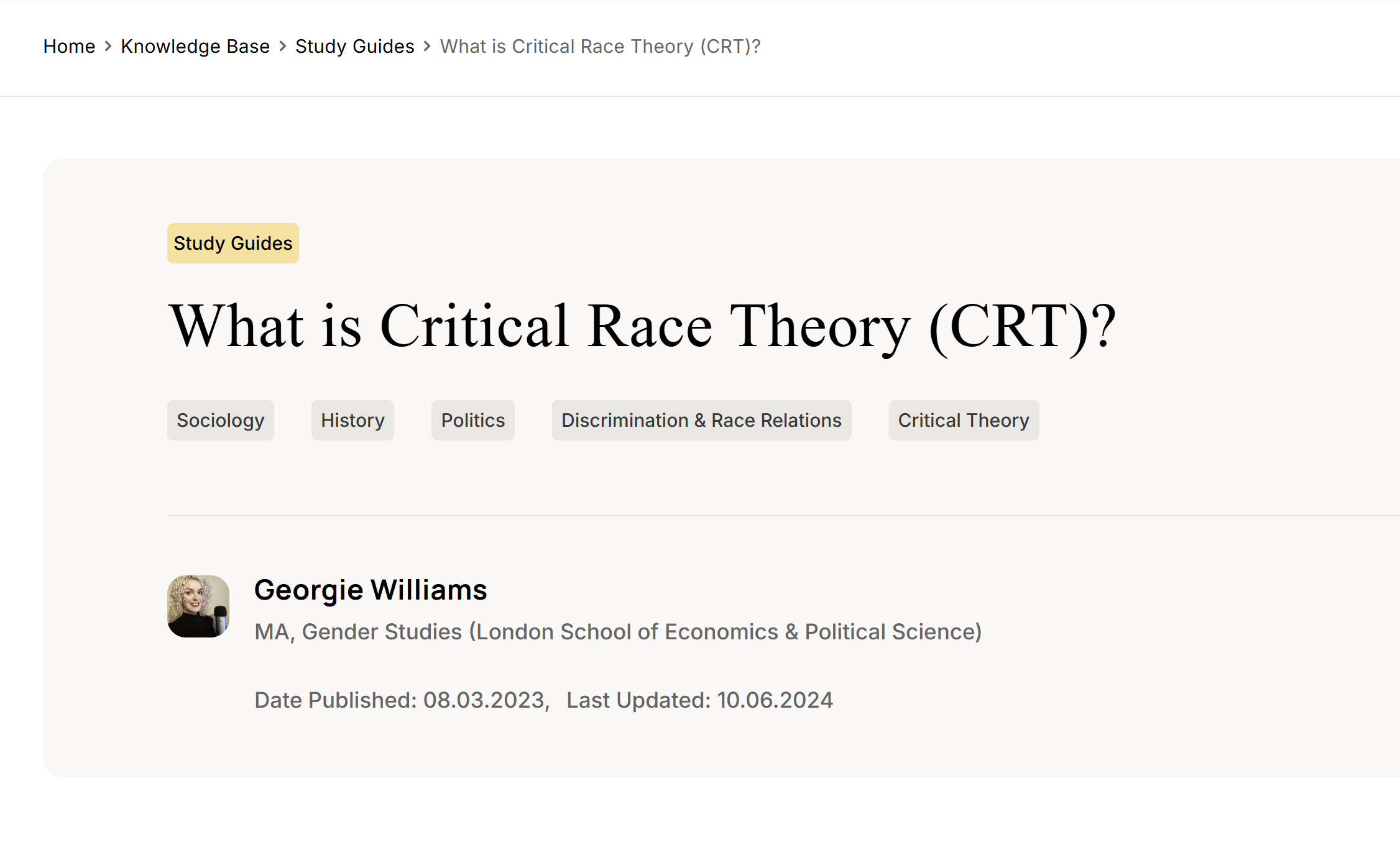Open Georgie Williams author name link
Image resolution: width=1400 pixels, height=845 pixels.
click(371, 590)
